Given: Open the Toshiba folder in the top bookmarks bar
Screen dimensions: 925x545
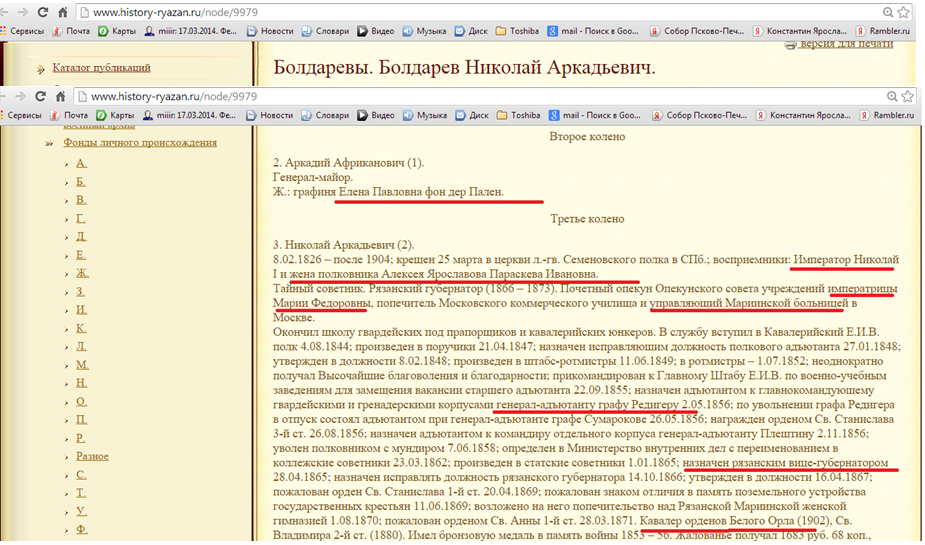Looking at the screenshot, I should [x=517, y=31].
